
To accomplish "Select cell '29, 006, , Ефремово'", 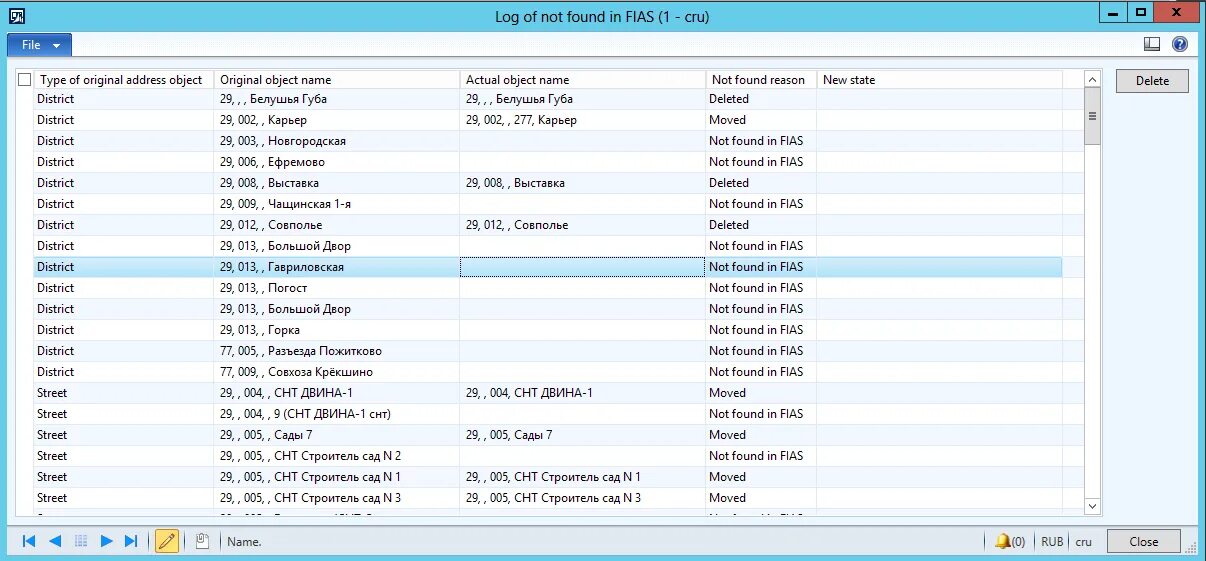I will 337,162.
